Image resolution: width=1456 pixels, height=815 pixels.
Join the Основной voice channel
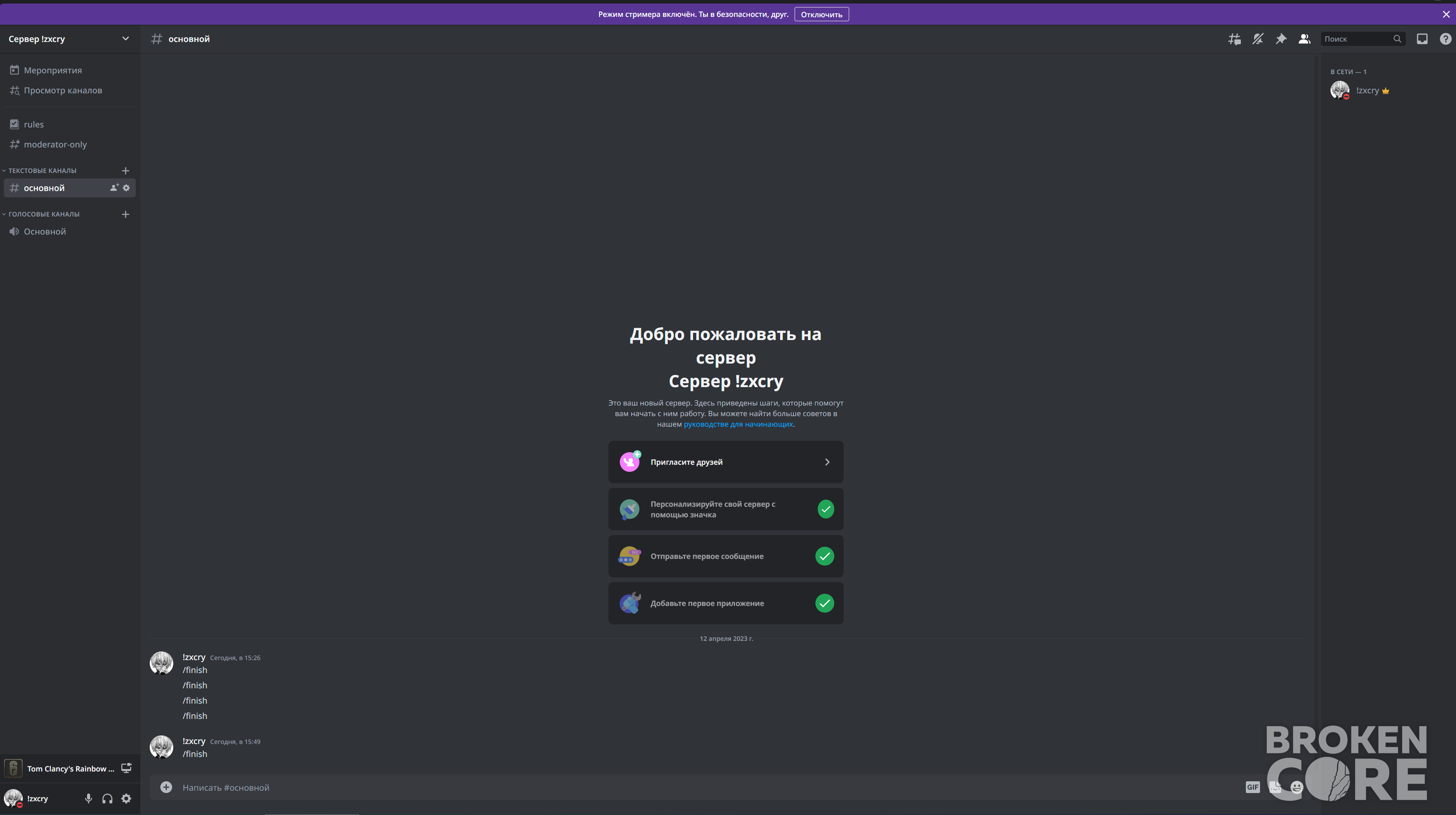click(69, 231)
